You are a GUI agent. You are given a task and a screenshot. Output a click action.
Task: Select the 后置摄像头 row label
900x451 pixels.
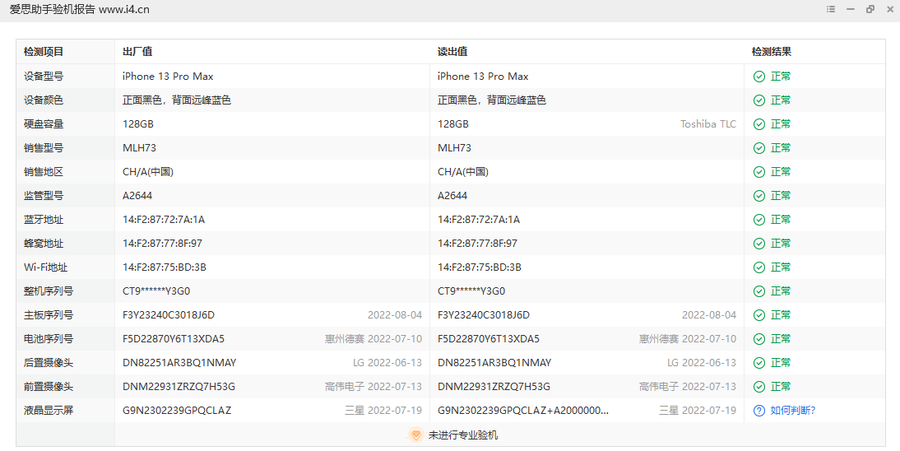(x=48, y=363)
